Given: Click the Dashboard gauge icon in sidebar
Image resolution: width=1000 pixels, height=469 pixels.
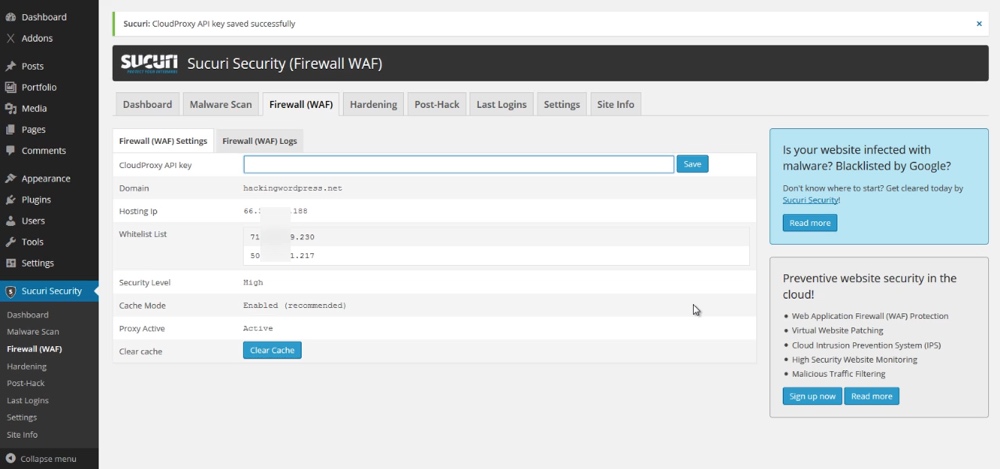Looking at the screenshot, I should (10, 17).
